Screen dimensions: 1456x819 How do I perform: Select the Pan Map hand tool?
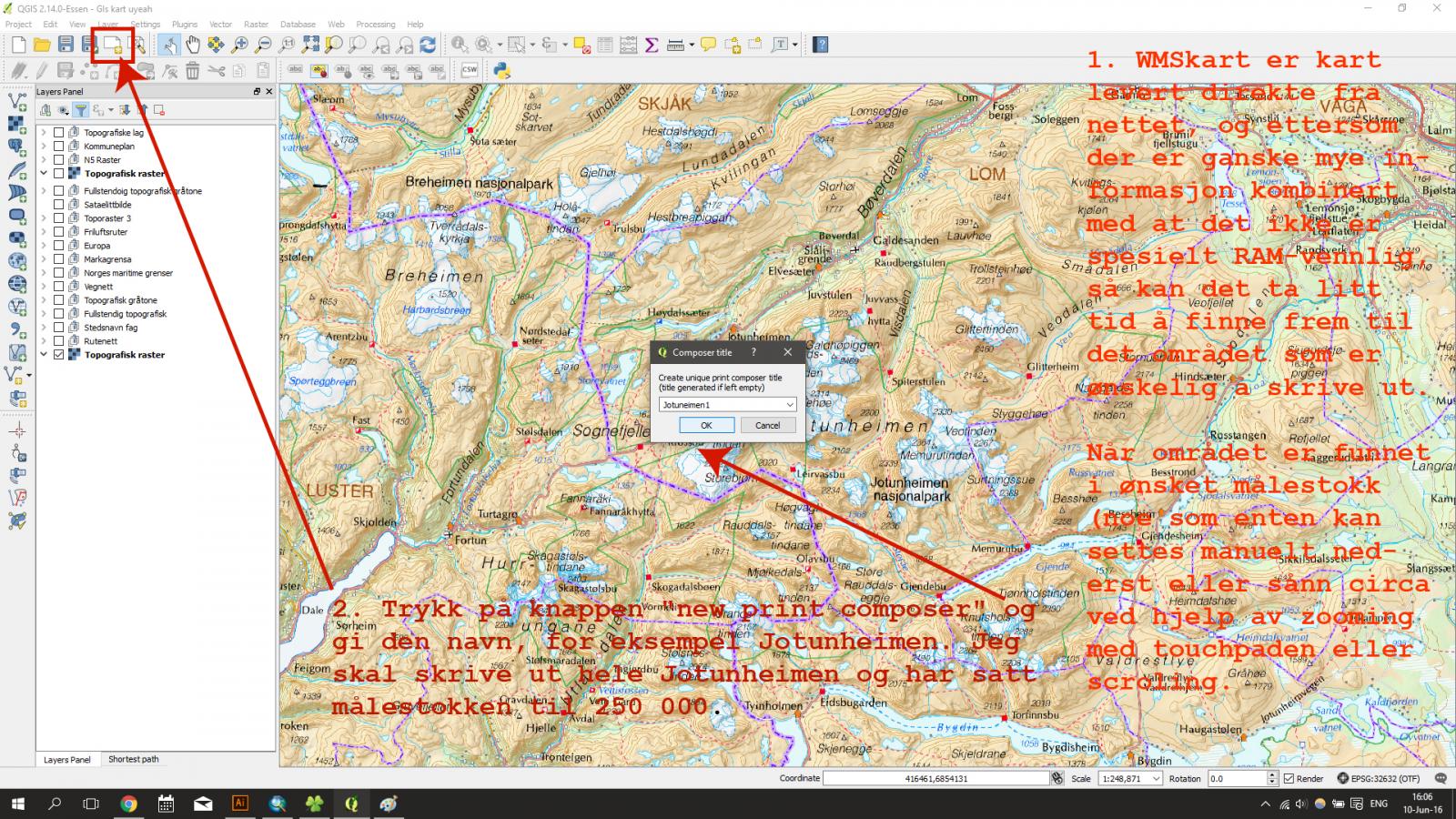point(193,45)
